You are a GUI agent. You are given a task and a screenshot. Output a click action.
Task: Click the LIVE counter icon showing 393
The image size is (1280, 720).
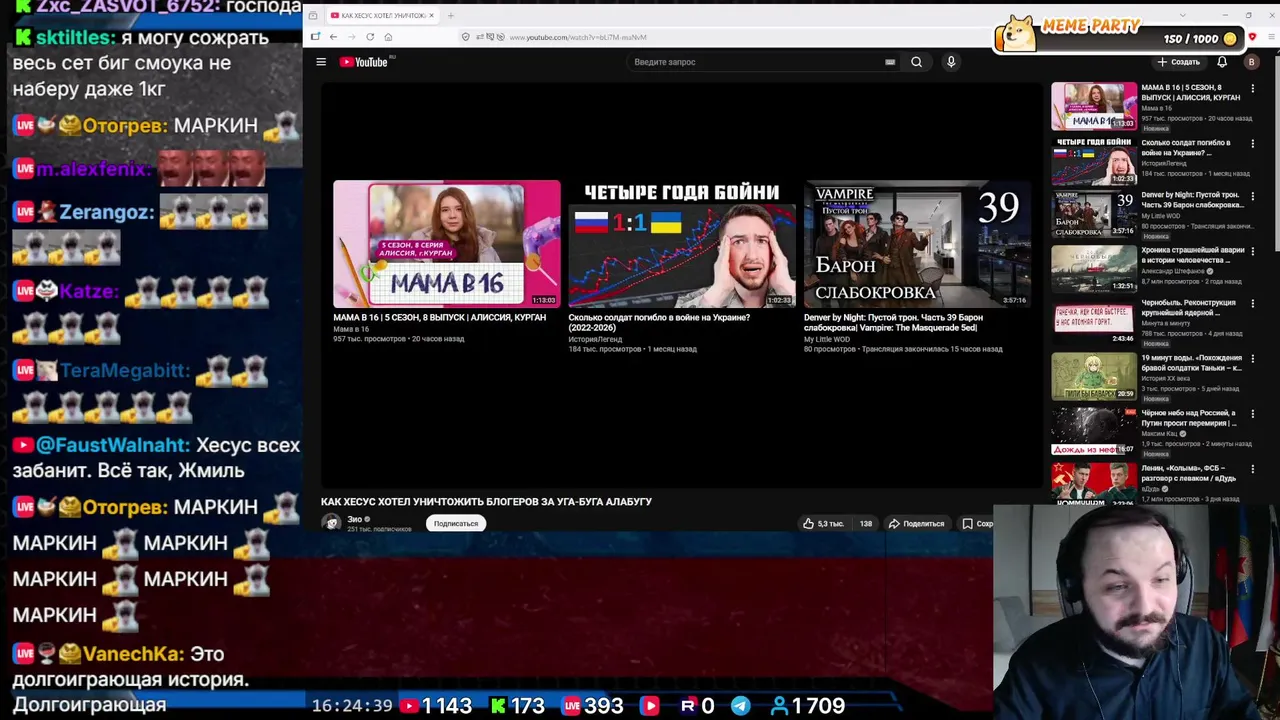click(x=571, y=706)
